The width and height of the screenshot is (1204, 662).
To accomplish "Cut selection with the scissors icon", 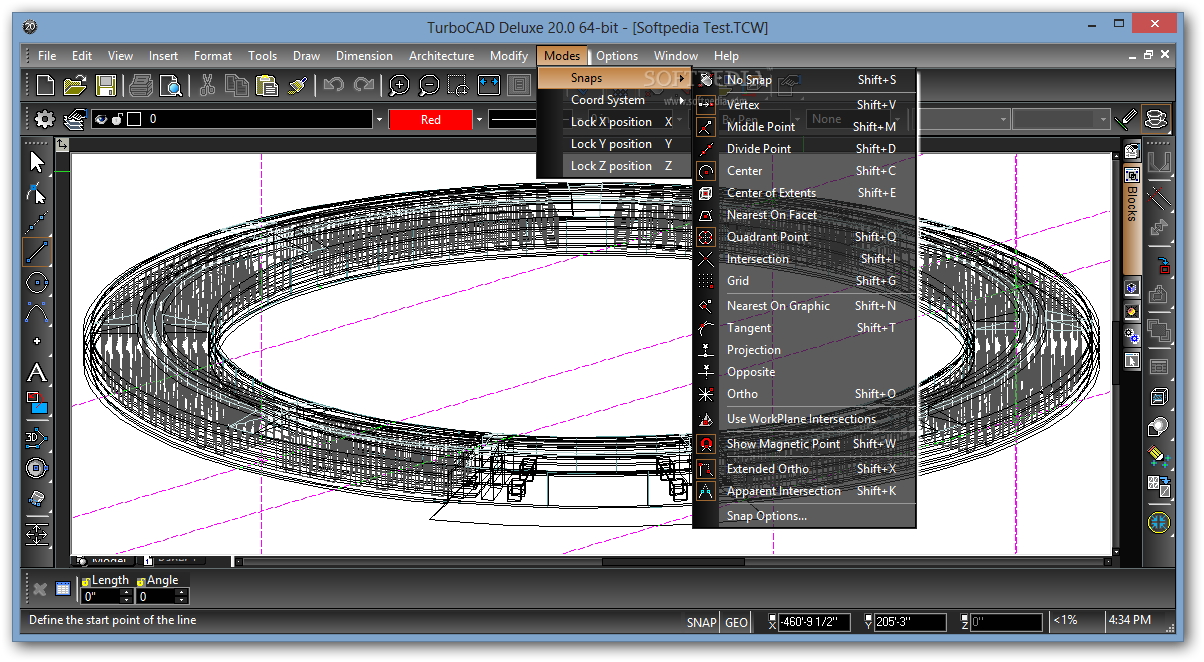I will (x=207, y=85).
